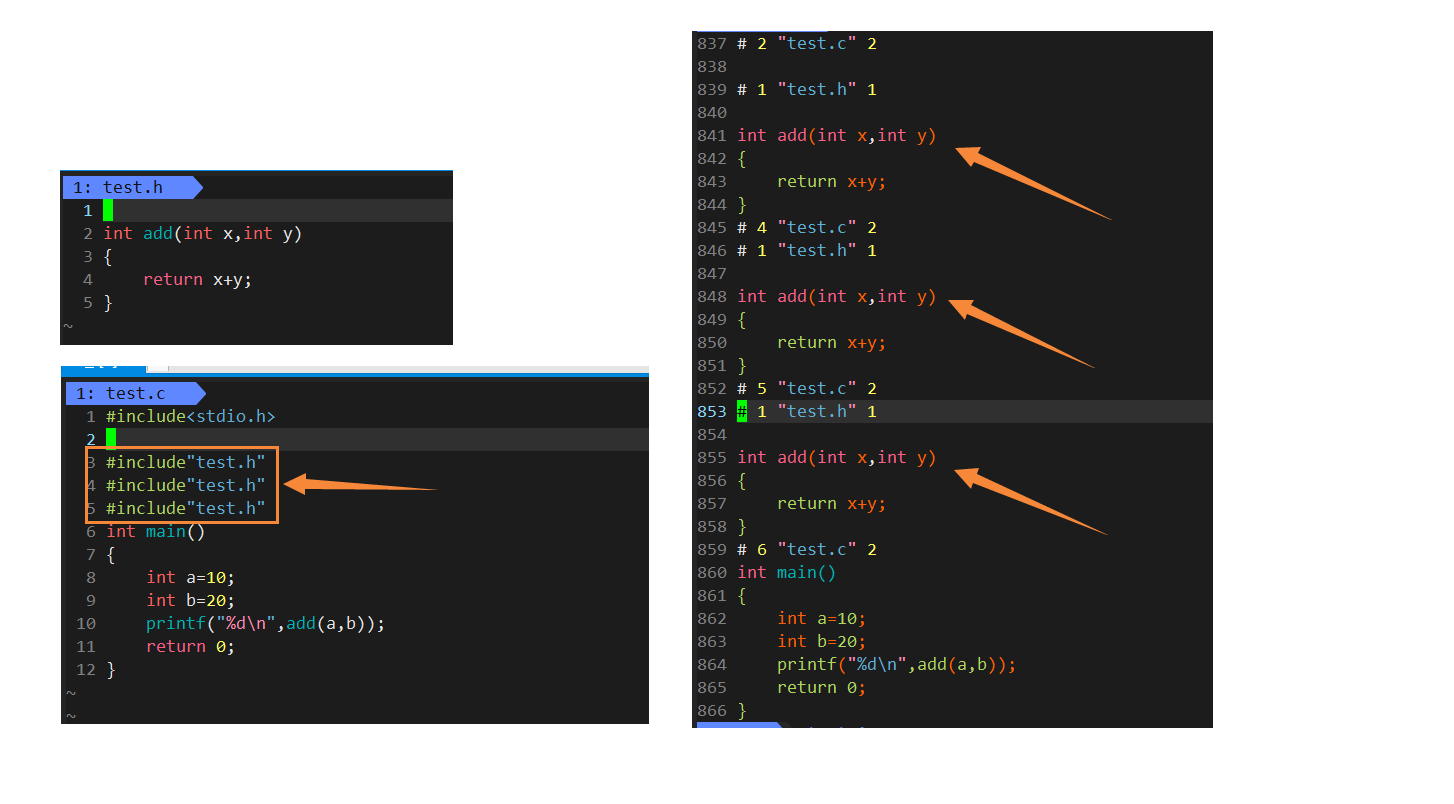Click "int add(int x,int y)" on line 841

click(837, 135)
